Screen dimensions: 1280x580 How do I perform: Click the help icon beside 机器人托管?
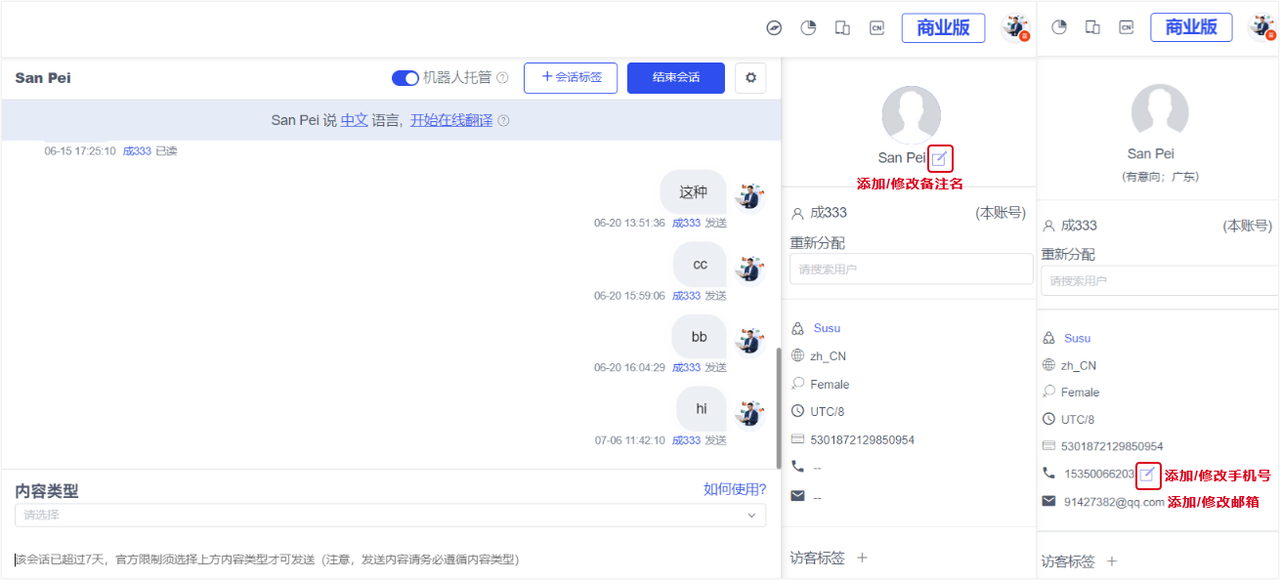pyautogui.click(x=503, y=78)
